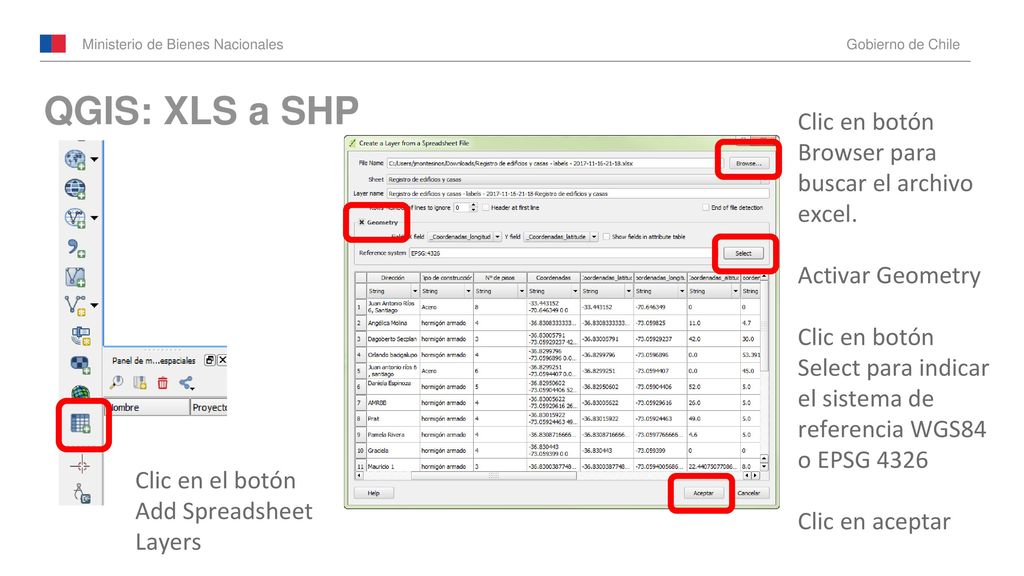This screenshot has height=576, width=1024.
Task: Click the first globe add-layer icon in the toolbar
Action: coord(76,159)
